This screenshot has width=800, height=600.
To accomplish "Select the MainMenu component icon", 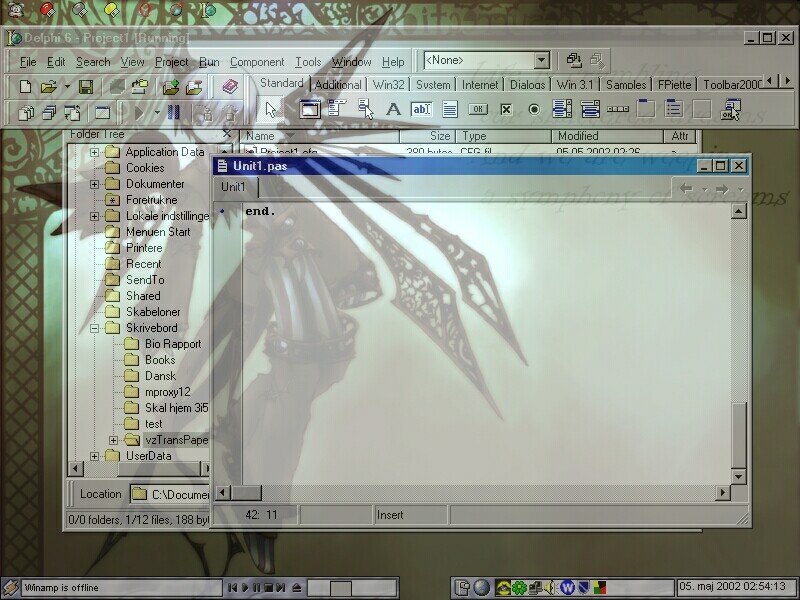I will click(337, 109).
